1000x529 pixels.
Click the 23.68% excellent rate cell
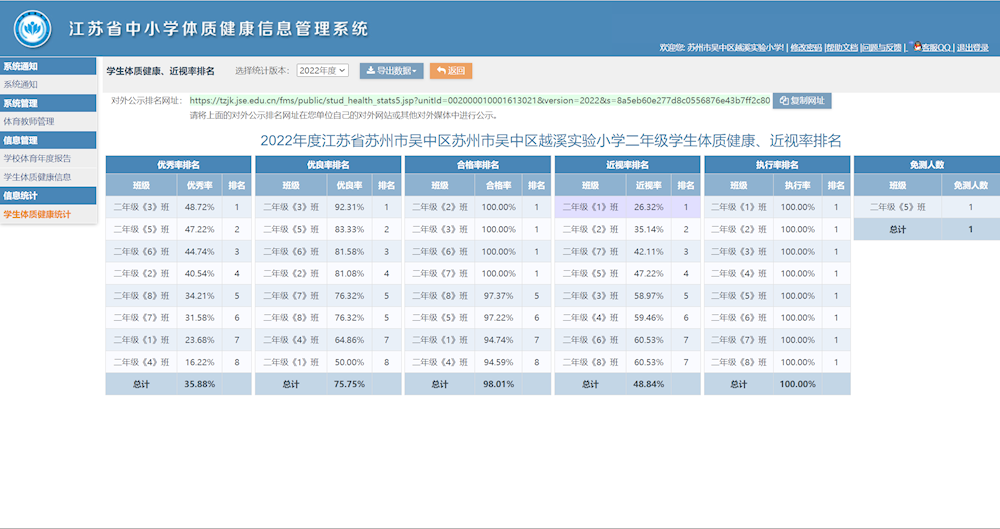[200, 340]
